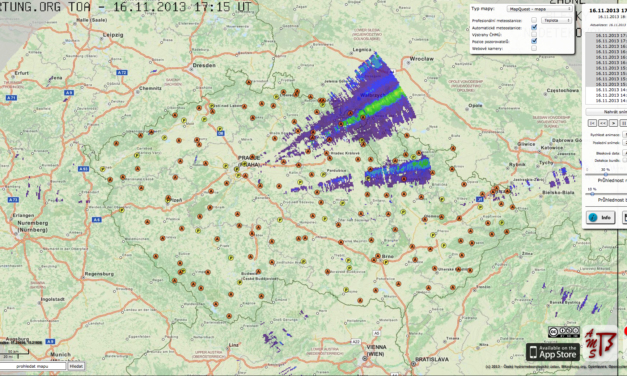The height and width of the screenshot is (376, 627).
Task: Uncheck Automatické meteostanice checkbox
Action: (534, 27)
